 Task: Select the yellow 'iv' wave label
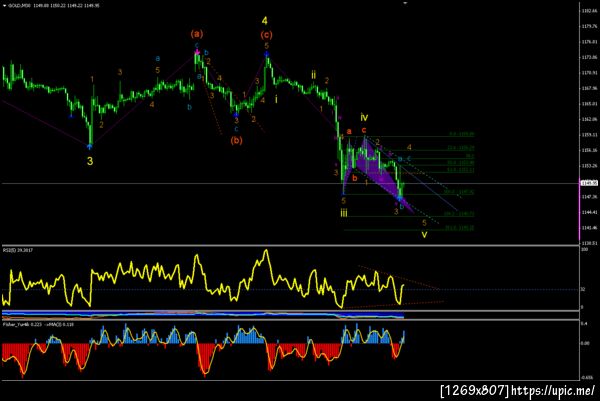tap(364, 117)
